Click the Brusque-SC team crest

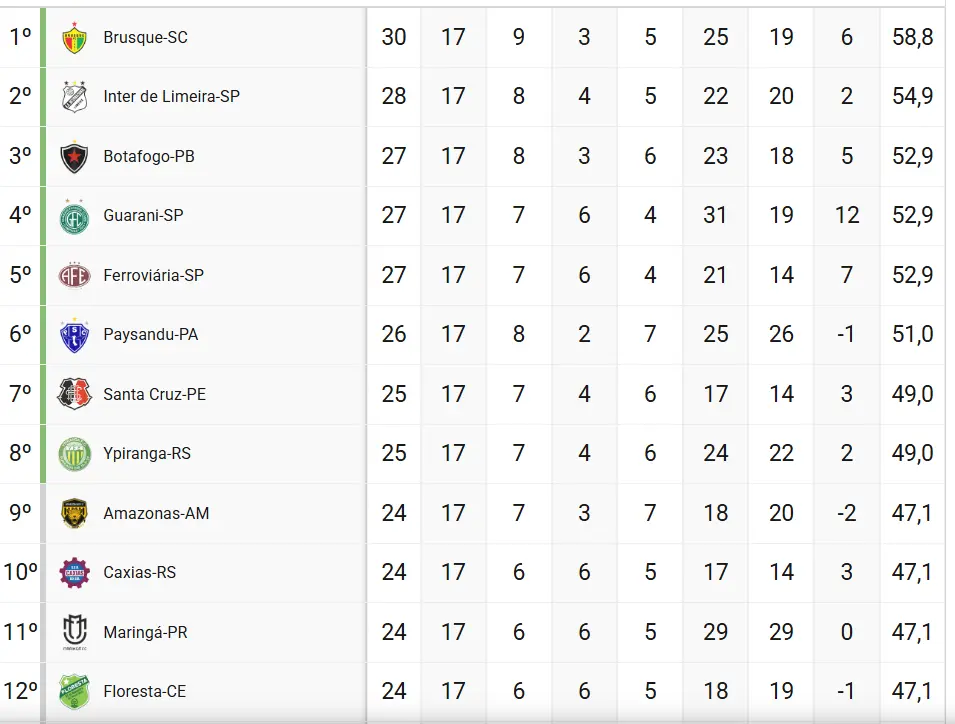74,38
